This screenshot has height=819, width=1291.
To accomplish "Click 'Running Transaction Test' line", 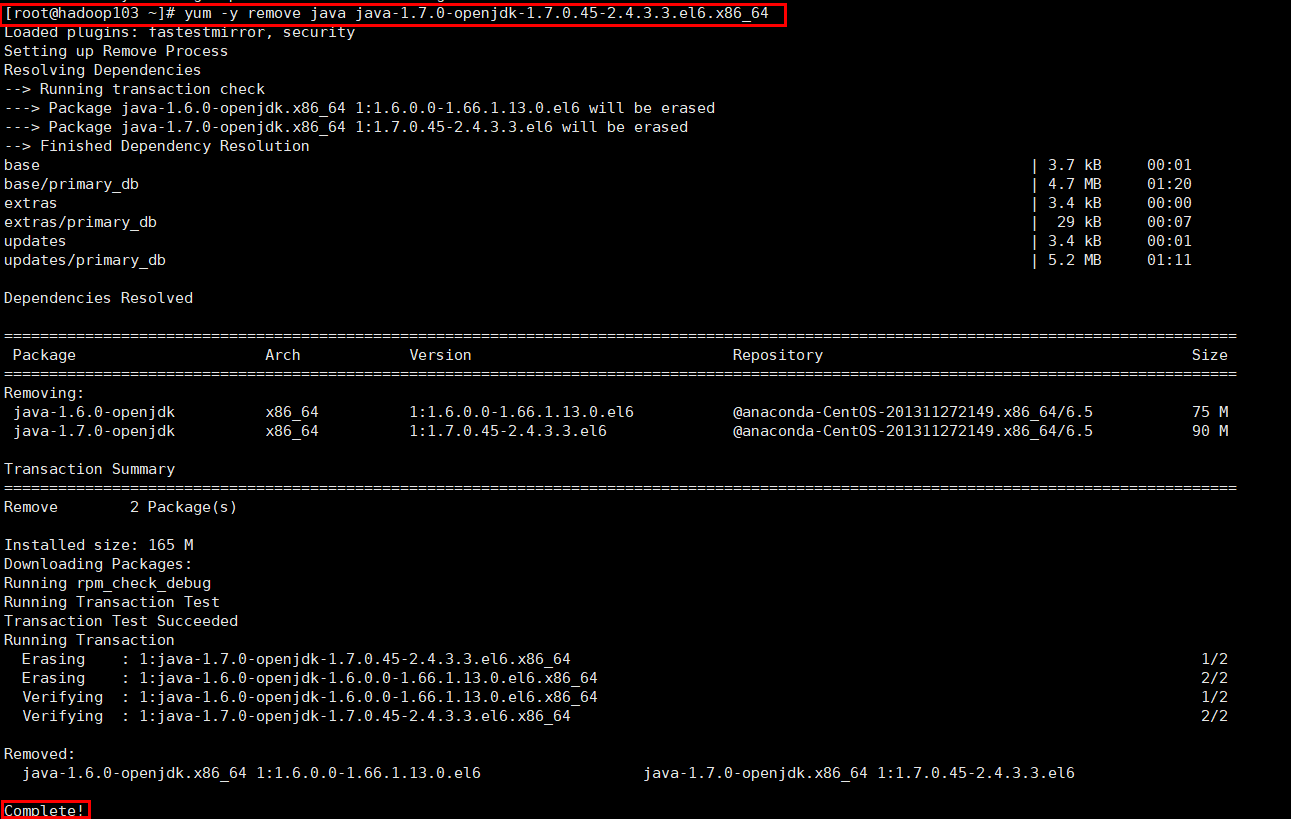I will pyautogui.click(x=112, y=602).
